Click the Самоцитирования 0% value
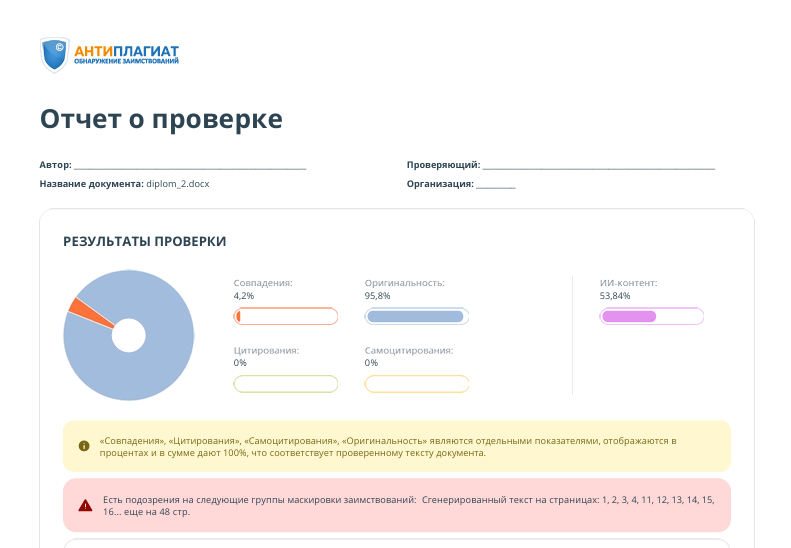The width and height of the screenshot is (791, 548). click(371, 363)
